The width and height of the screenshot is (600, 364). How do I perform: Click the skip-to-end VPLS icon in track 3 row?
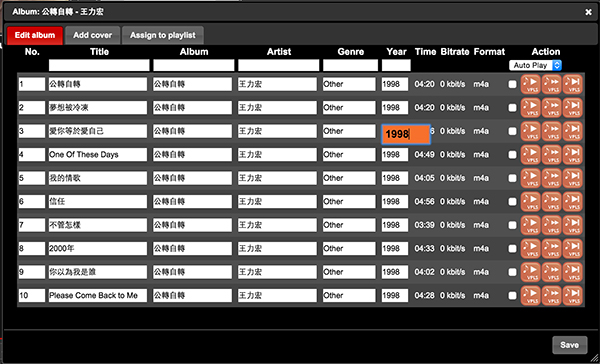click(572, 131)
